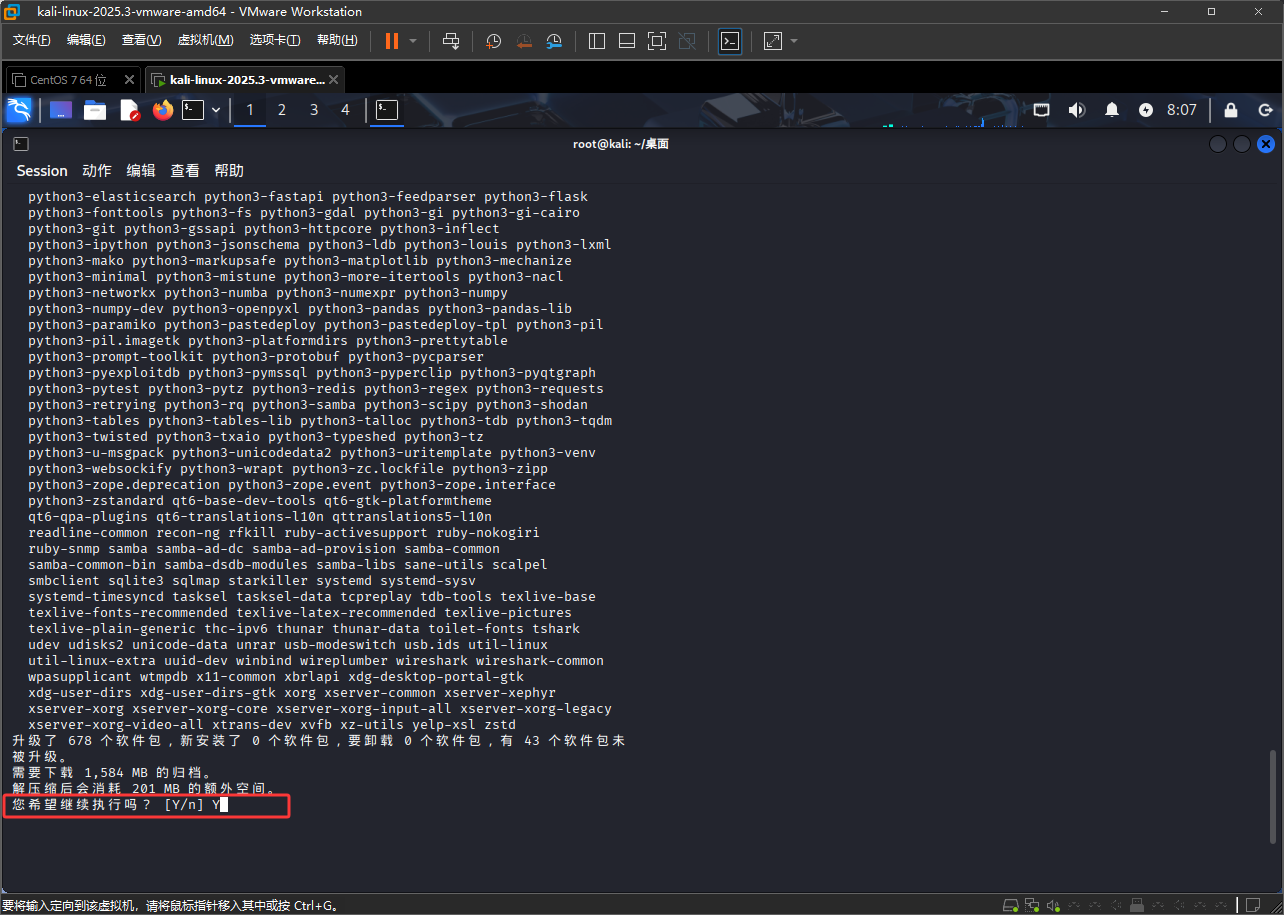Screen dimensions: 1284x915
Task: Take a snapshot of this virtual machine
Action: click(x=494, y=41)
